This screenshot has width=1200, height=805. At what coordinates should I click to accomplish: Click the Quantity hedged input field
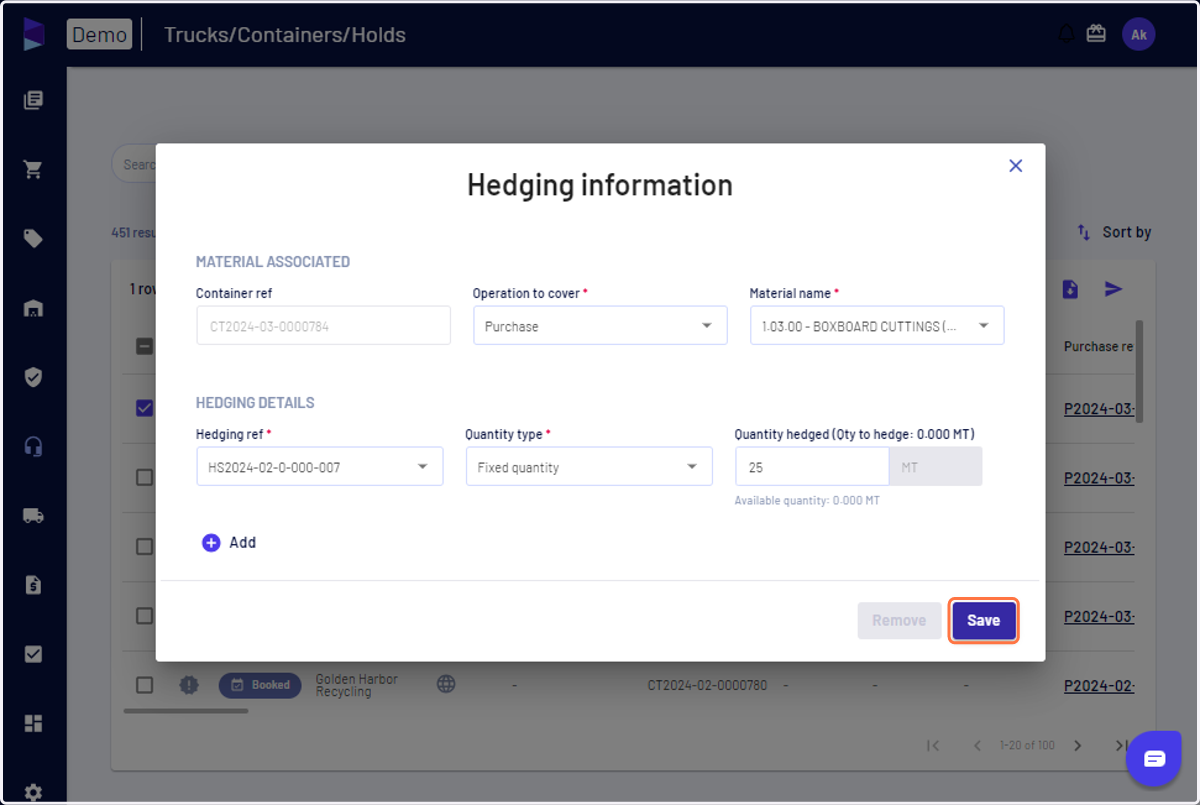(812, 467)
